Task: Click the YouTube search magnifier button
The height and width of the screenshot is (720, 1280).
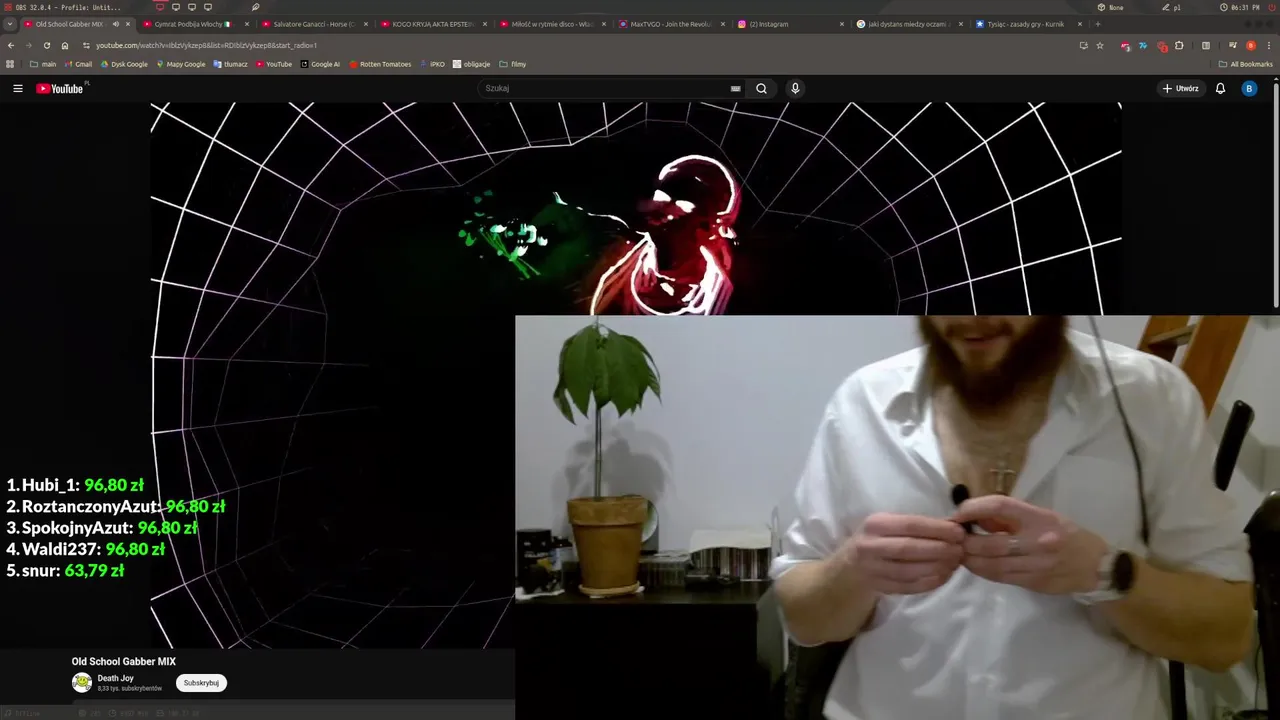Action: [x=761, y=88]
